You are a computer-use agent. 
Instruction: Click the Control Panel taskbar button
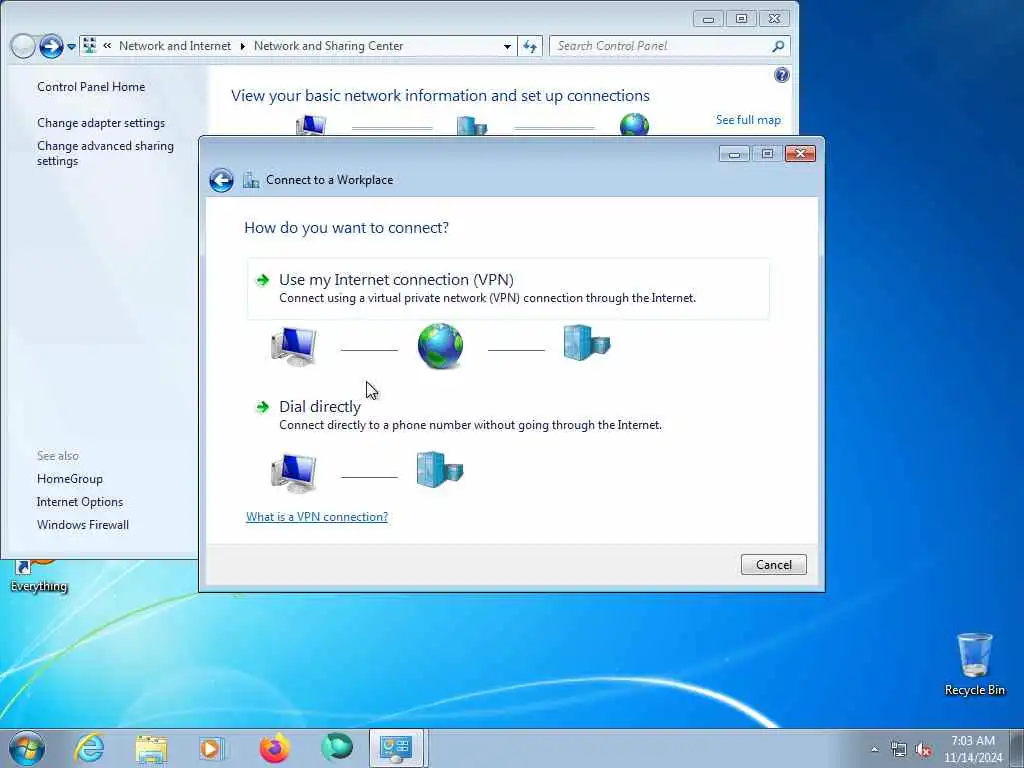tap(398, 748)
